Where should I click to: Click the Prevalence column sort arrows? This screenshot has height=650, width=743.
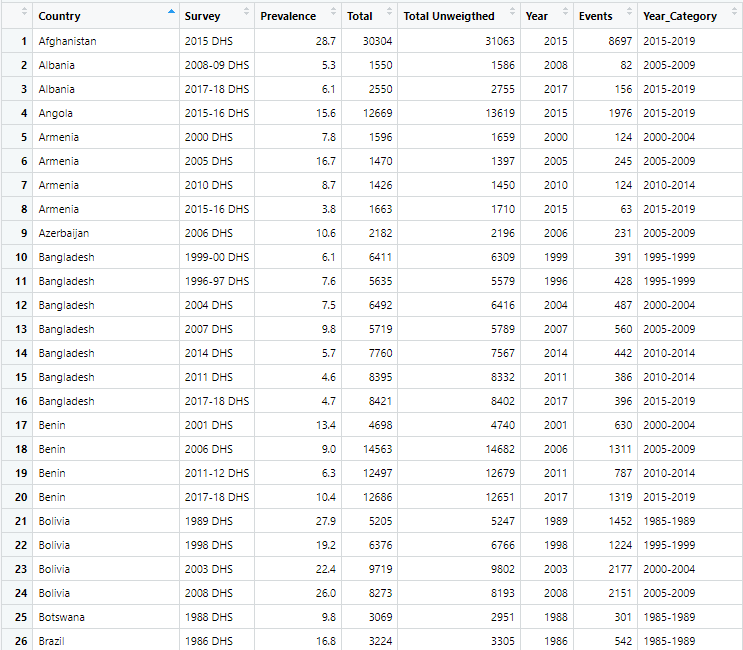click(x=332, y=16)
